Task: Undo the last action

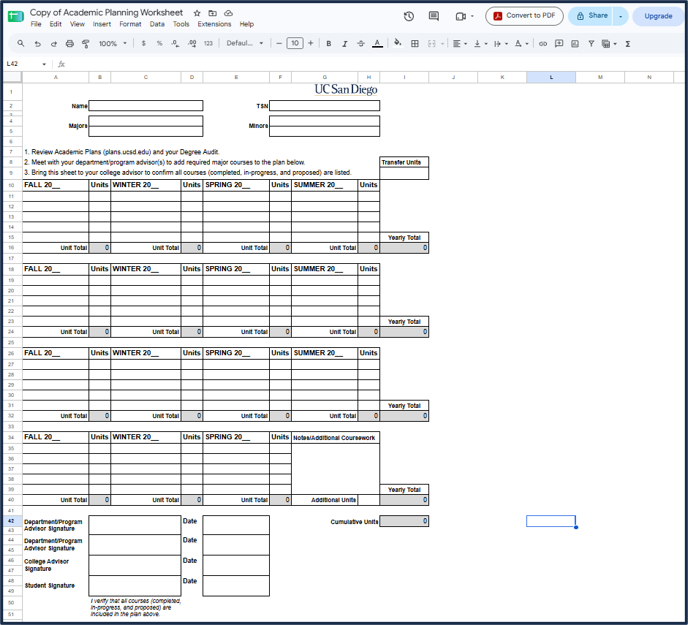Action: 37,43
